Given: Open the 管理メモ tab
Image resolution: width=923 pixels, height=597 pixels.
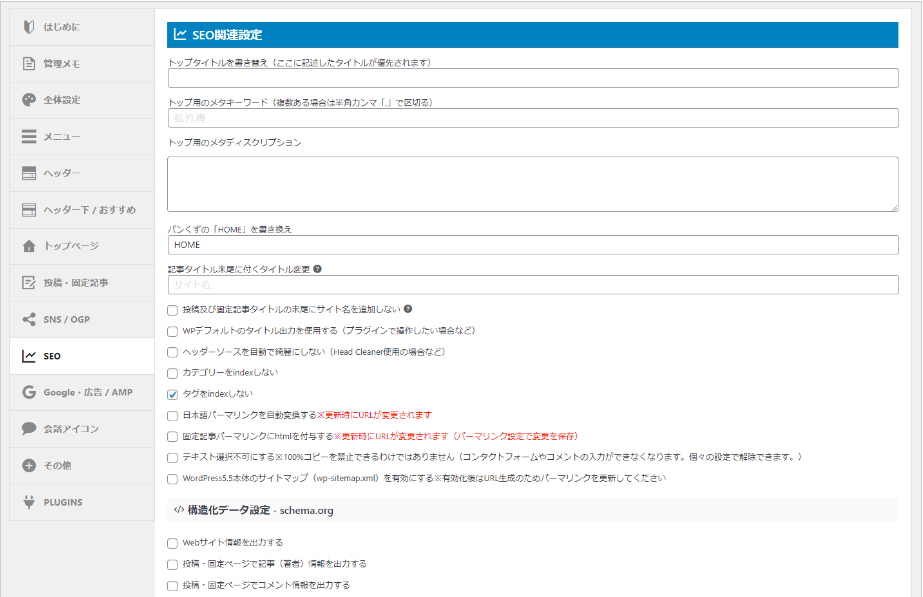Looking at the screenshot, I should tap(82, 64).
